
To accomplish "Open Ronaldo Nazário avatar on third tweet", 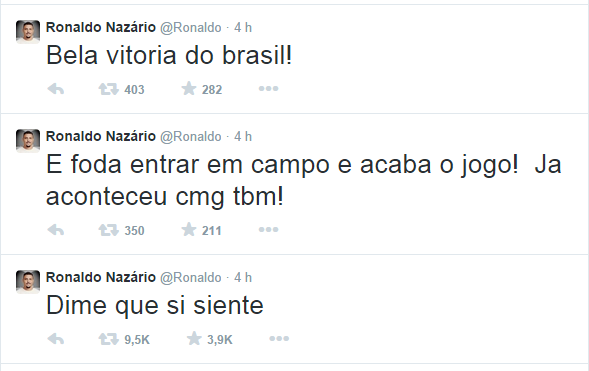I will 28,282.
